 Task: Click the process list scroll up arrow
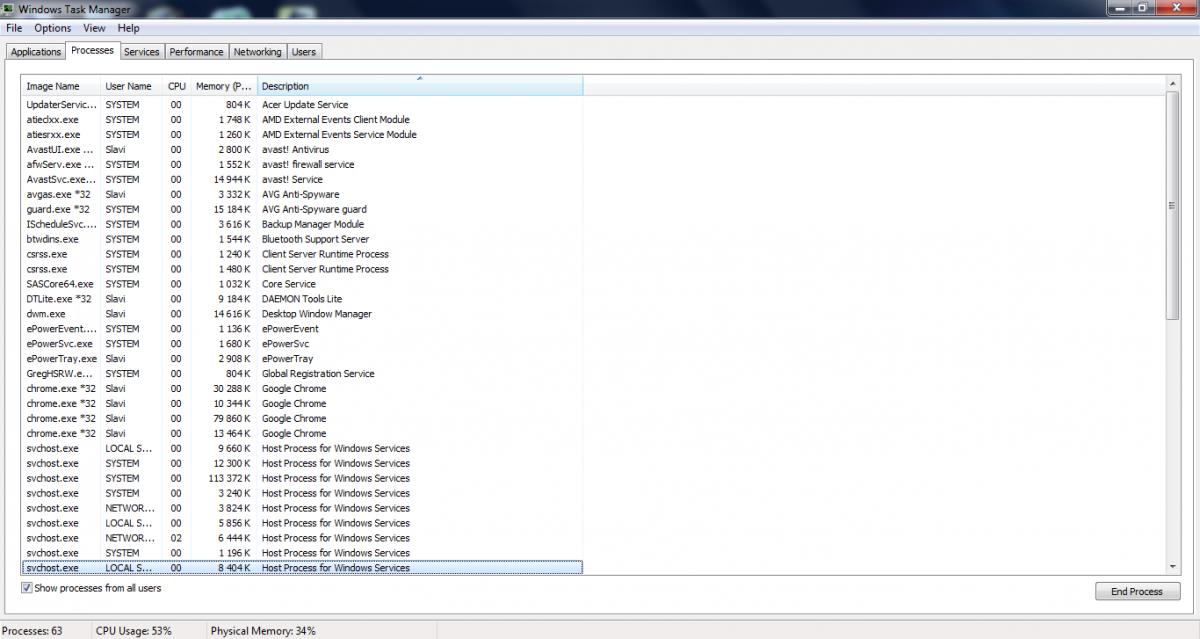point(1173,83)
